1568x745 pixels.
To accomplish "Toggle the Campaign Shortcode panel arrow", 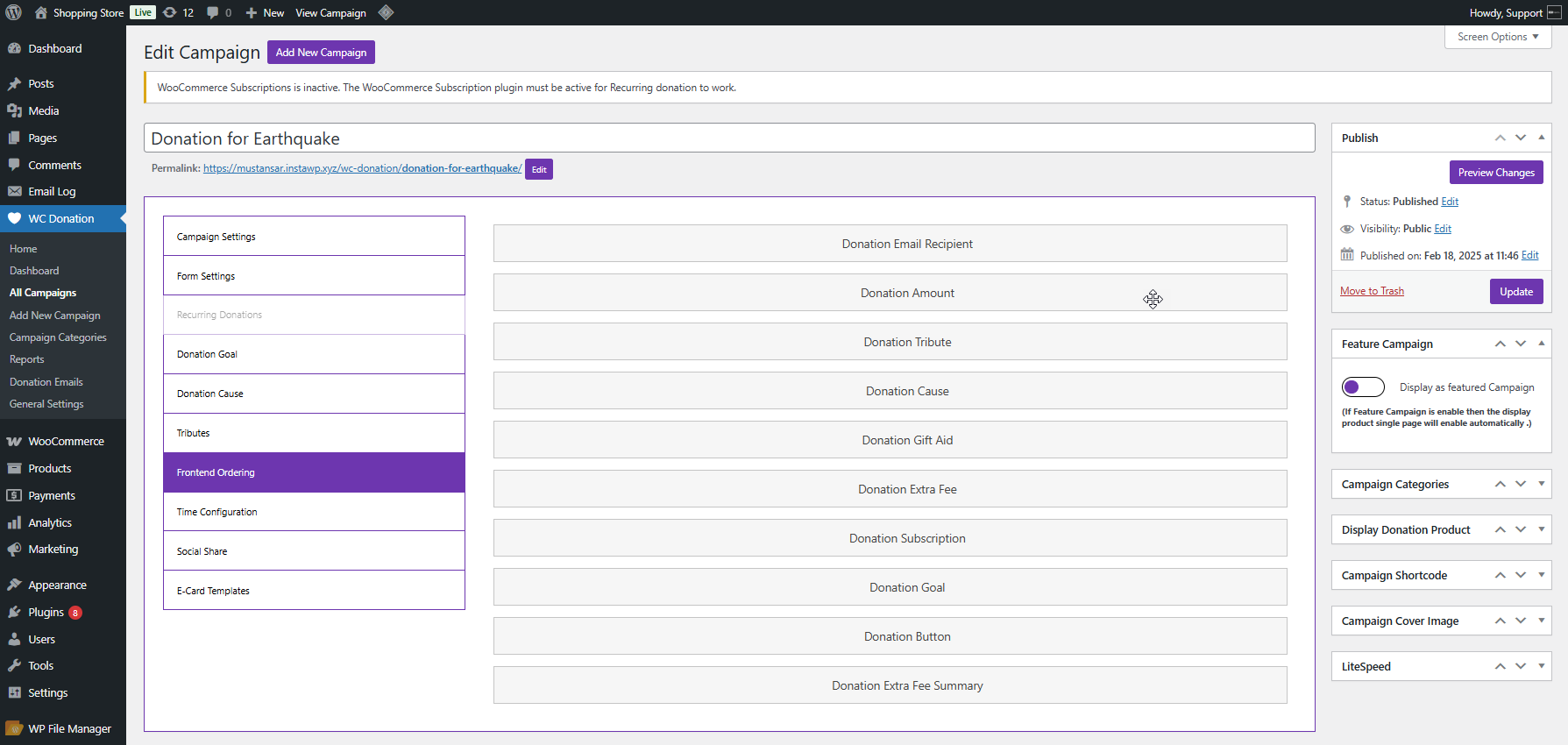I will (1541, 575).
